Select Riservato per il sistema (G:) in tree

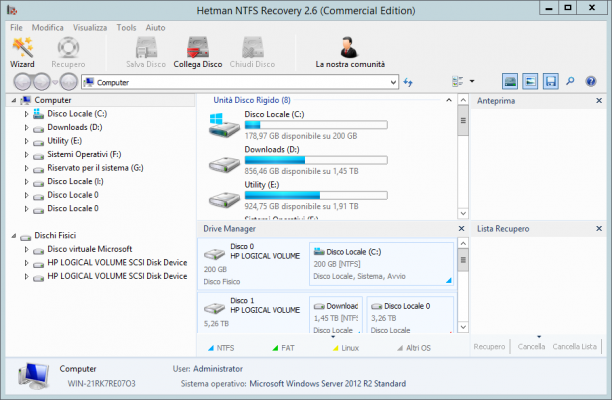(x=95, y=168)
